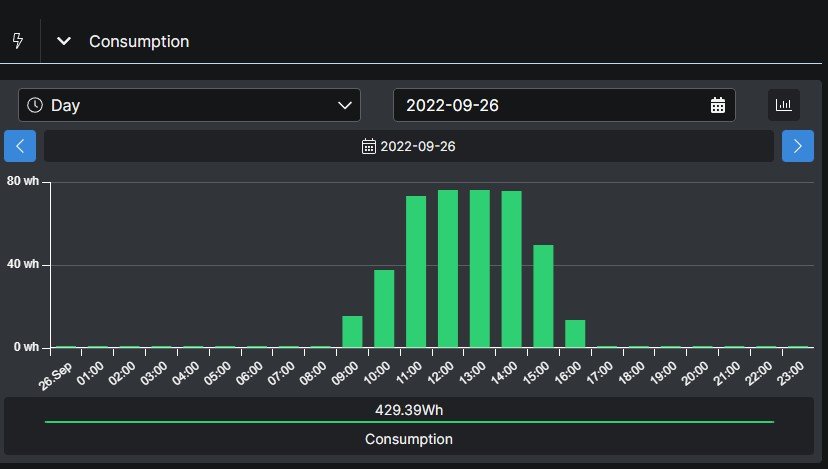
Task: Select the 09:00 consumption bar
Action: (352, 332)
